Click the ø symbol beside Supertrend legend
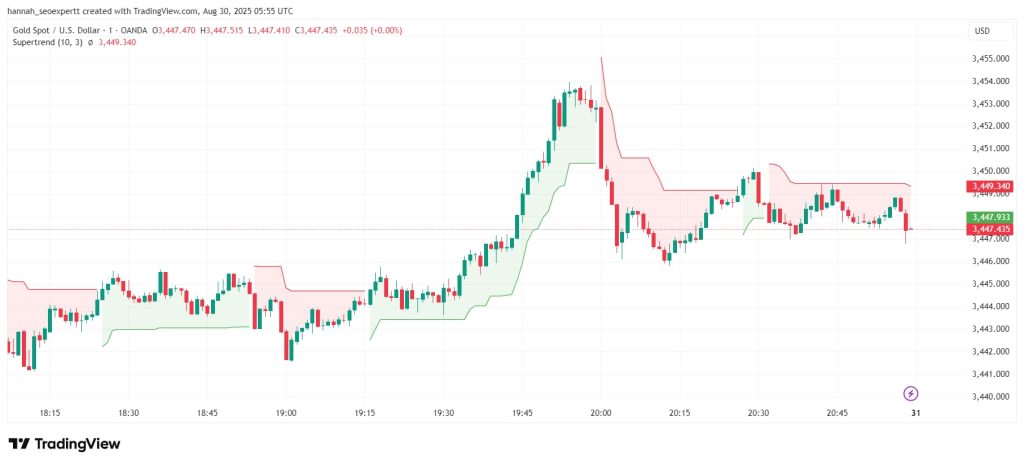This screenshot has height=465, width=1024. (x=90, y=42)
